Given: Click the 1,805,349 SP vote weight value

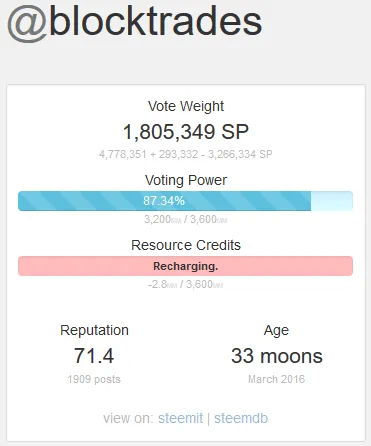Looking at the screenshot, I should [186, 132].
